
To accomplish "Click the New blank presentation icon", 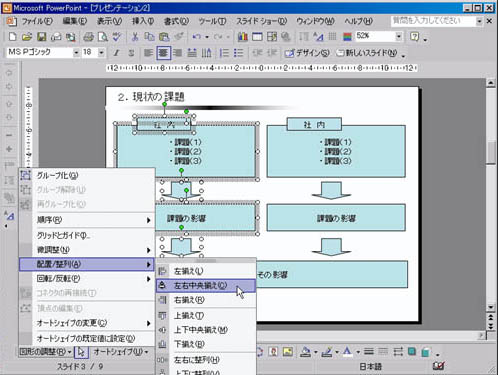I will click(x=12, y=37).
